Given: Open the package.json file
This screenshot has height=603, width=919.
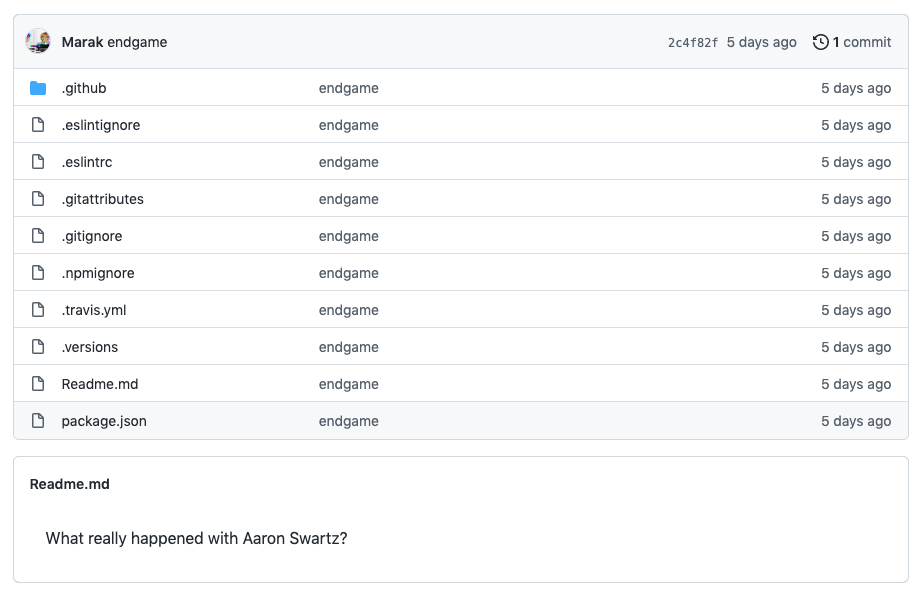Looking at the screenshot, I should (104, 421).
